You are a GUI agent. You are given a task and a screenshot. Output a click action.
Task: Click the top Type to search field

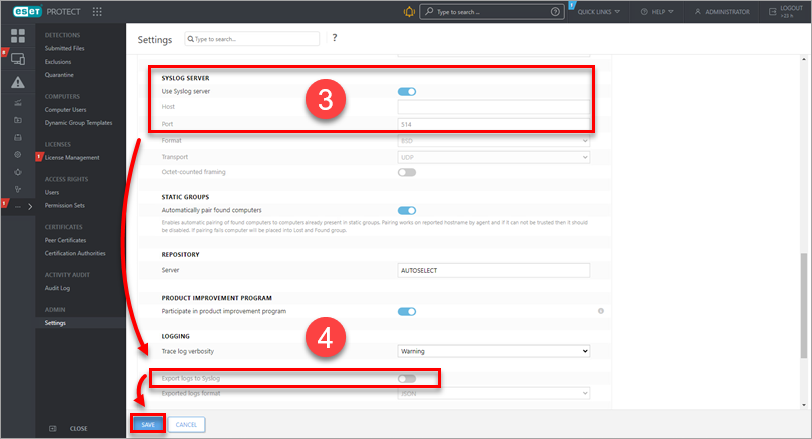pyautogui.click(x=491, y=11)
